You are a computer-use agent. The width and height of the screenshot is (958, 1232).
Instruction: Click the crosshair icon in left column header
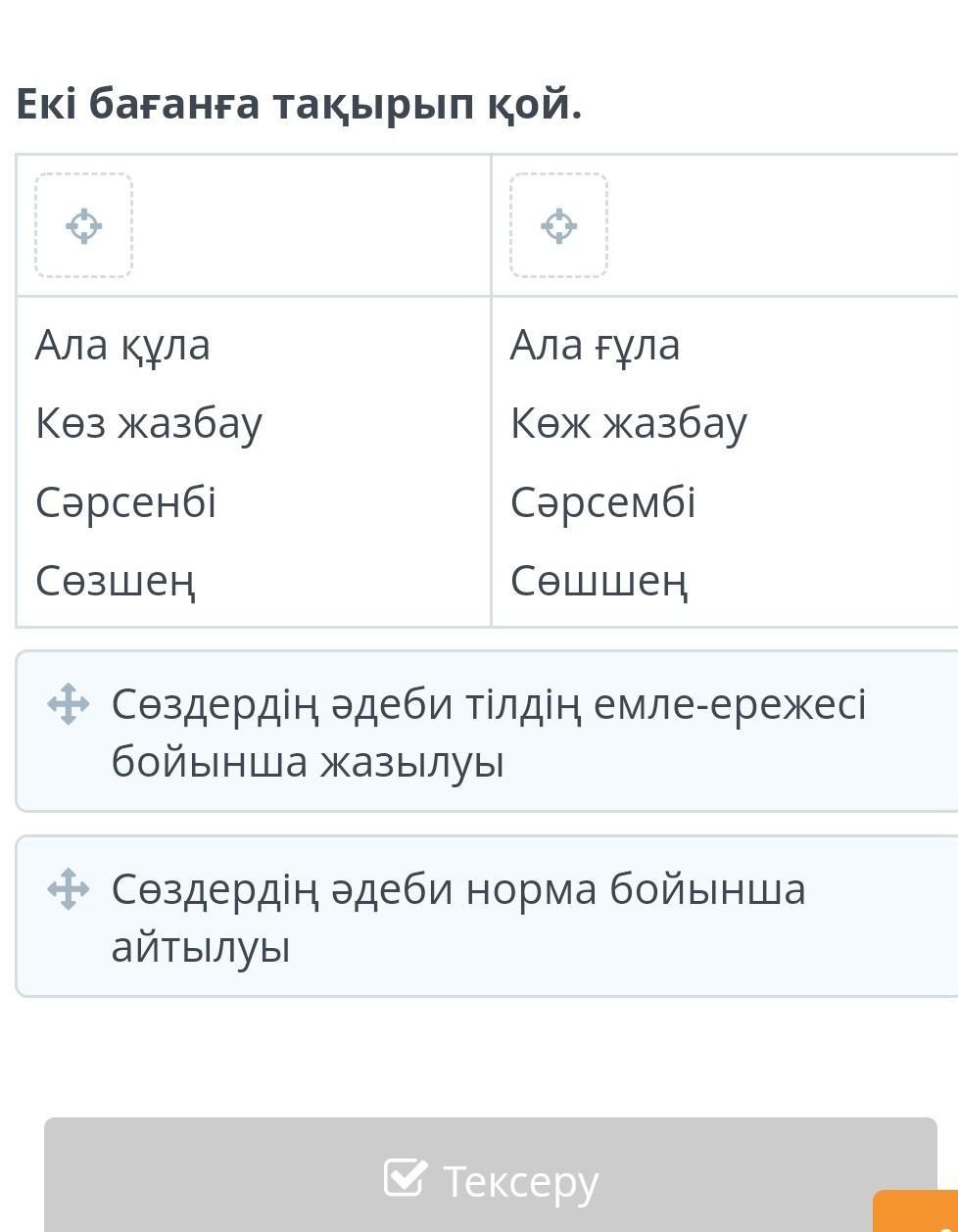pos(83,225)
